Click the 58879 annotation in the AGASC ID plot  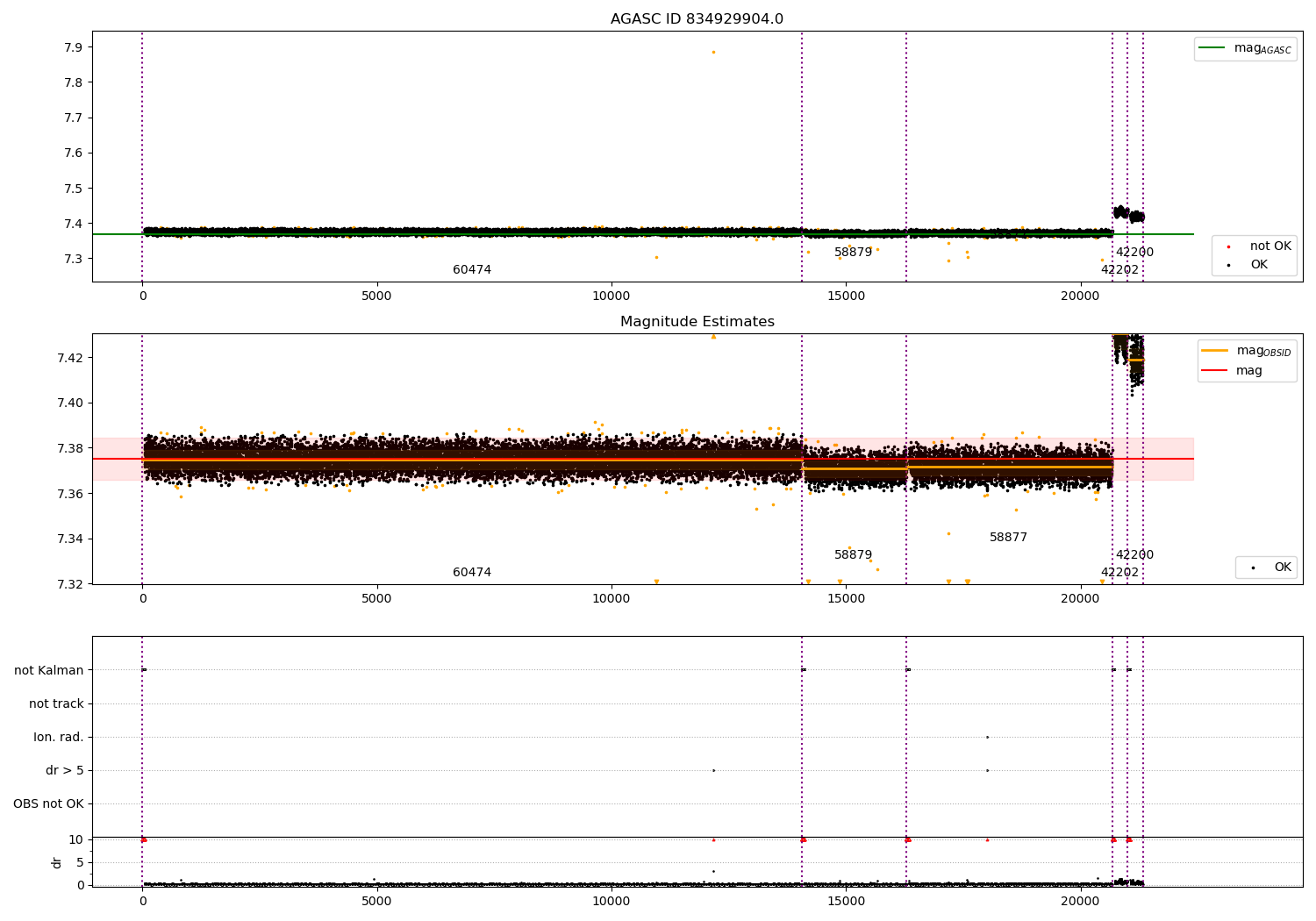pos(853,253)
